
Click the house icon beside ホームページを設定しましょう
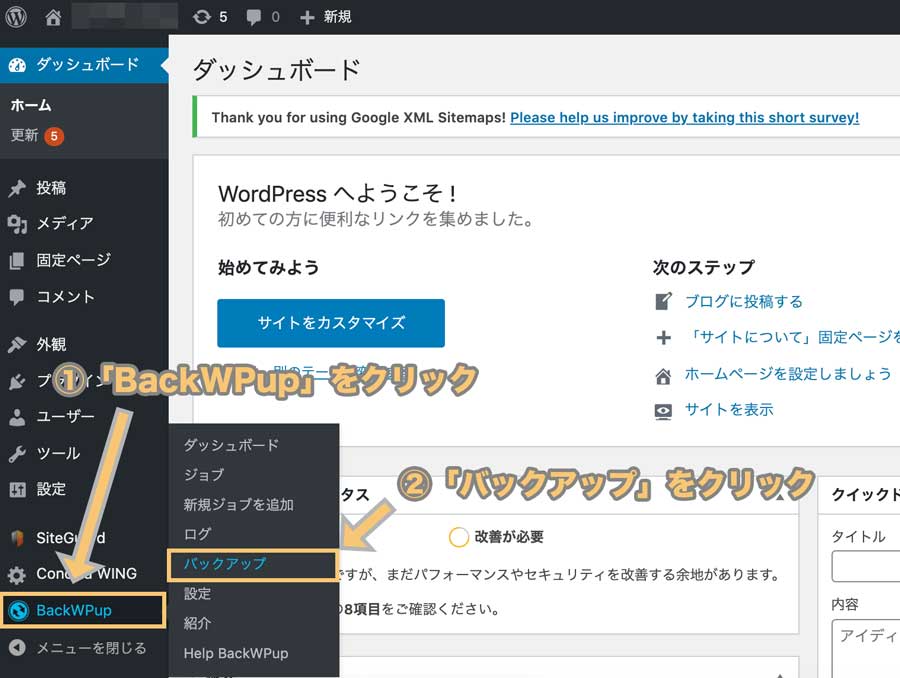click(x=663, y=376)
